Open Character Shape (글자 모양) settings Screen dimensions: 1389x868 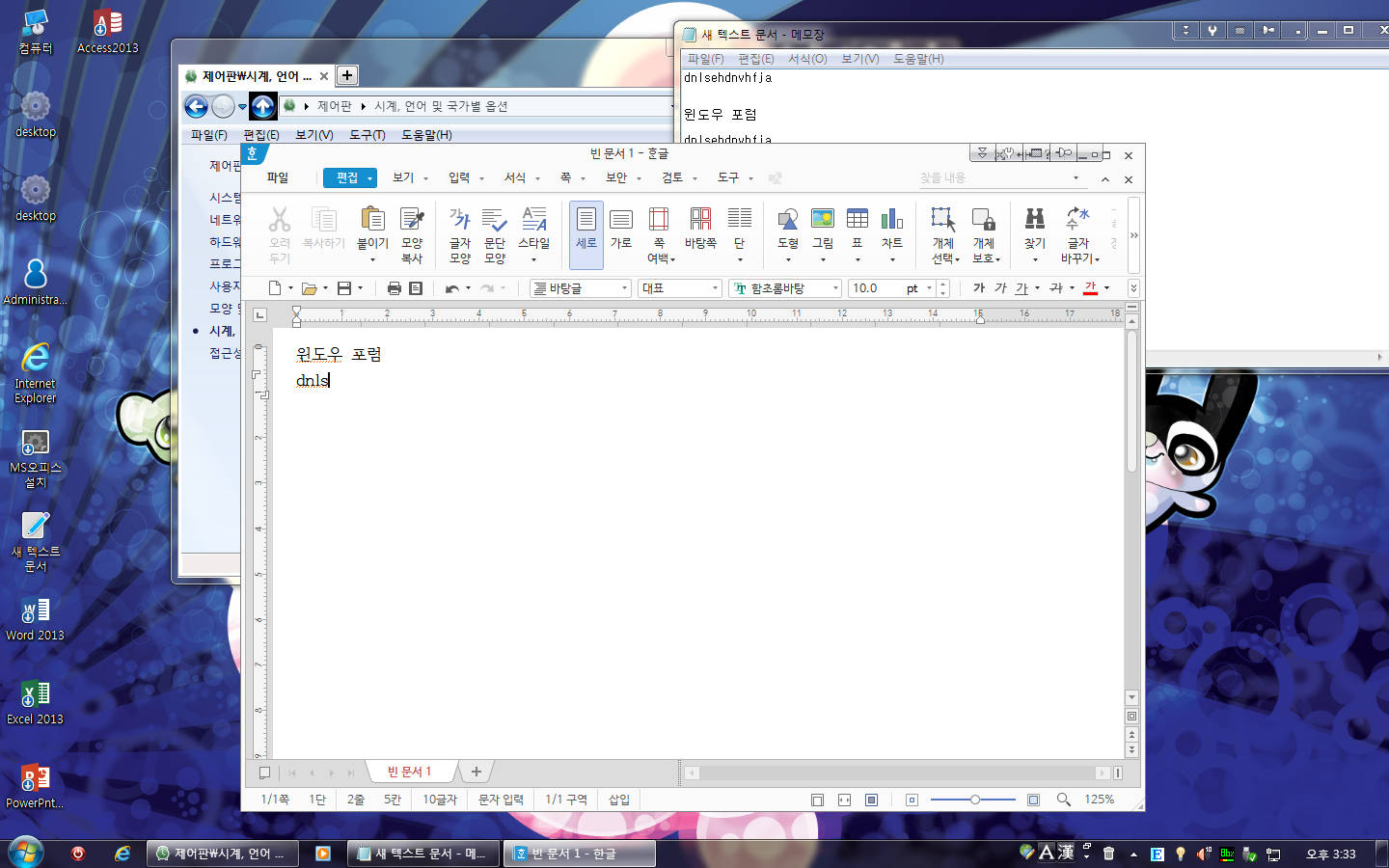coord(460,234)
